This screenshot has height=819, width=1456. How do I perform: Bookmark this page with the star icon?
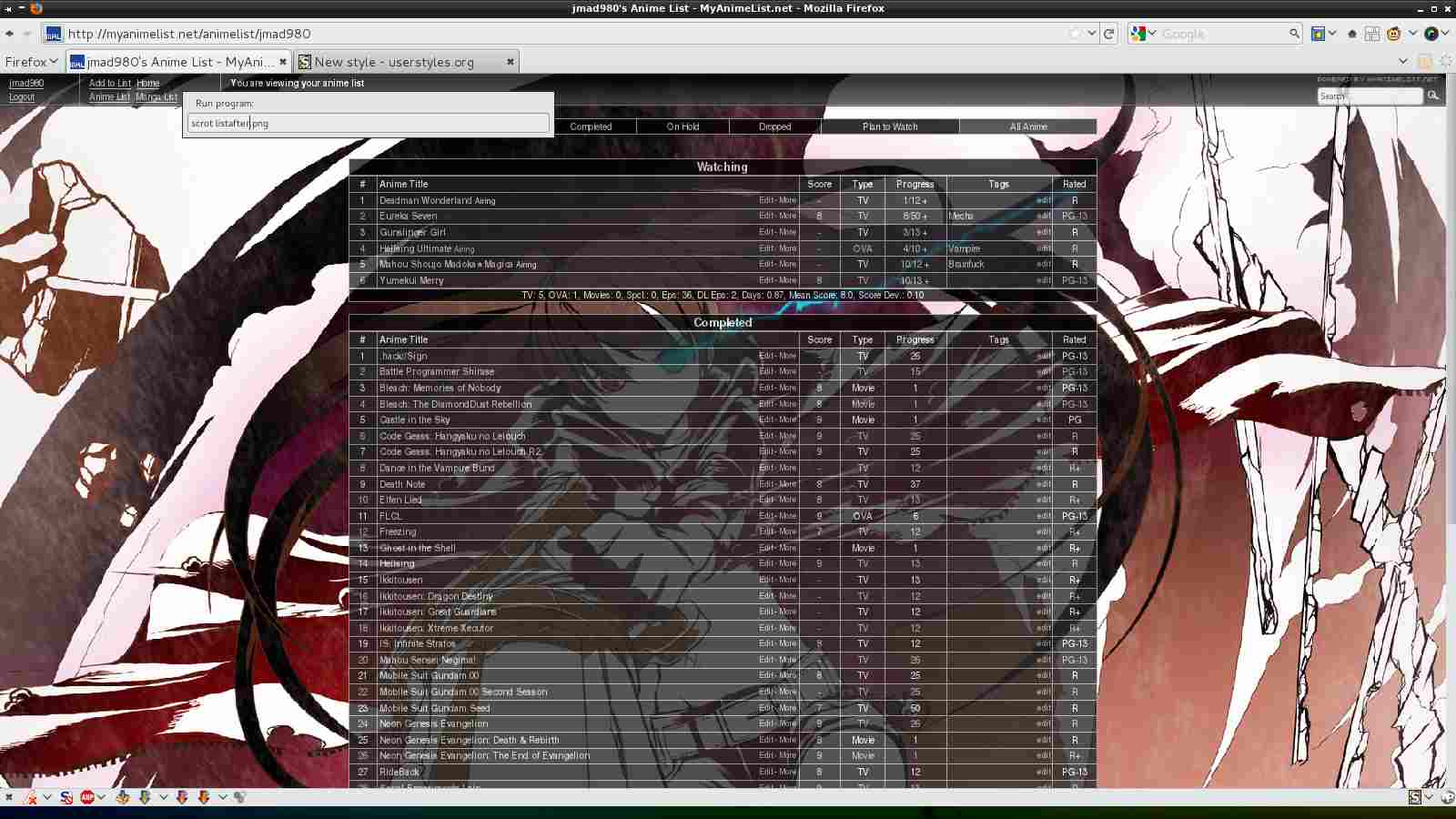[1076, 34]
